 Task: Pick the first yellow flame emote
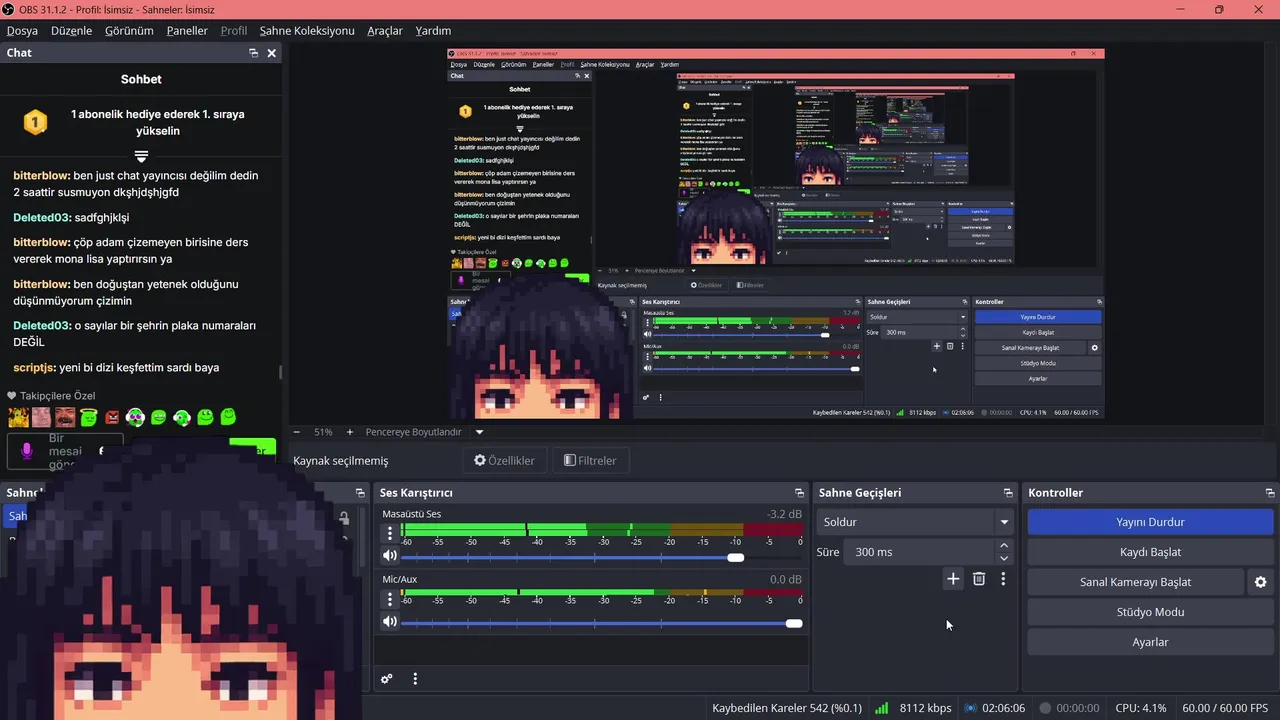coord(18,417)
